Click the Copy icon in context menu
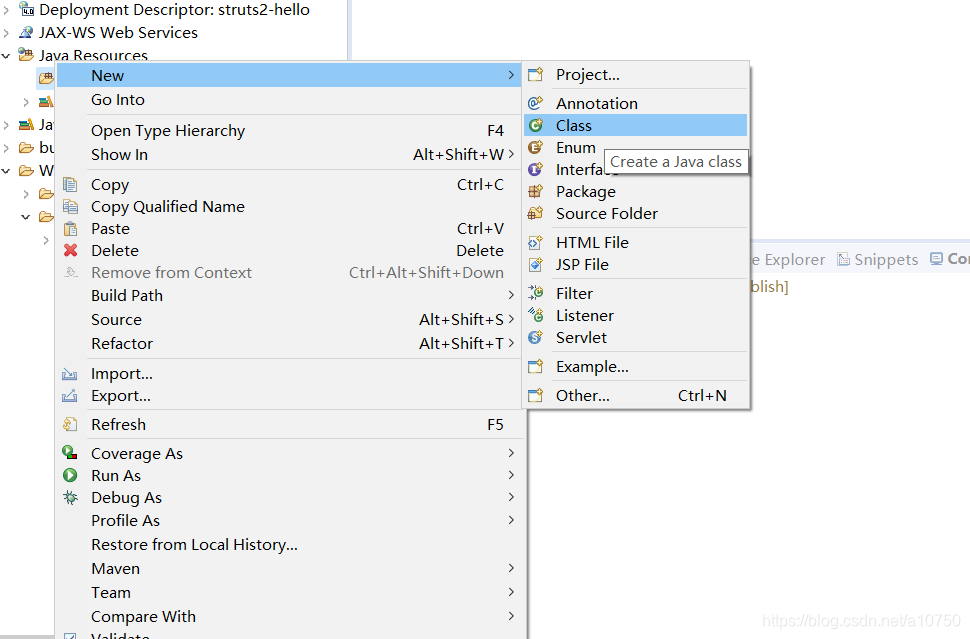Viewport: 970px width, 639px height. [71, 185]
